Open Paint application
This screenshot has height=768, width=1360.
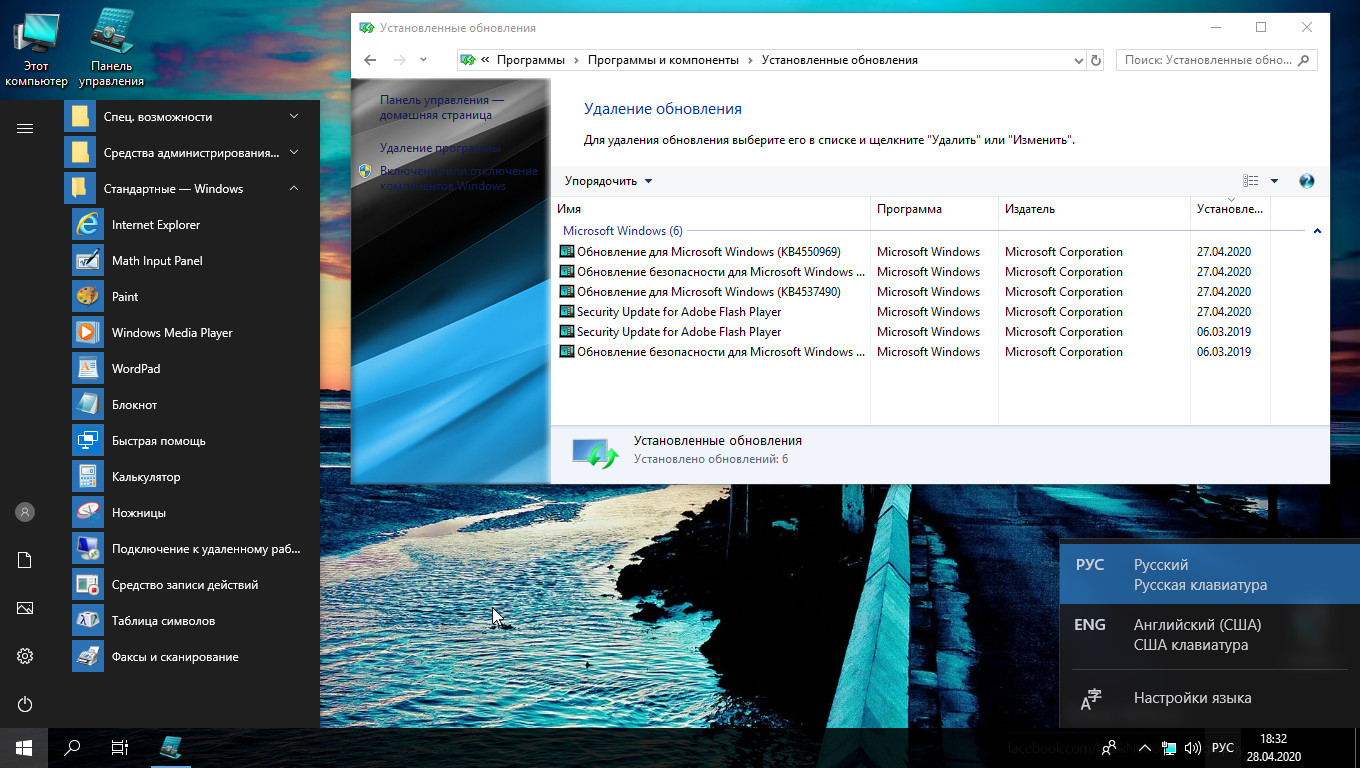(x=186, y=297)
